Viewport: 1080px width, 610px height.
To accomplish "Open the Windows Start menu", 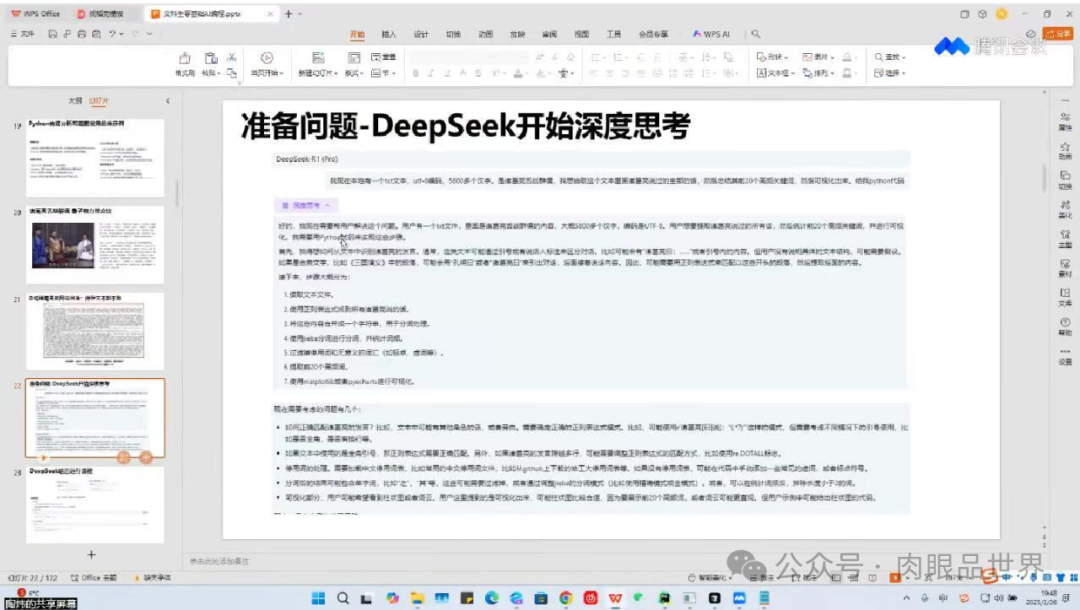I will click(x=318, y=598).
